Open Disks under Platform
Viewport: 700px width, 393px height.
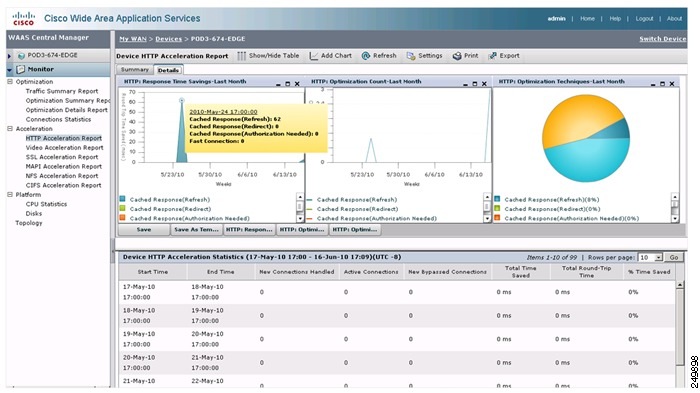coord(33,213)
